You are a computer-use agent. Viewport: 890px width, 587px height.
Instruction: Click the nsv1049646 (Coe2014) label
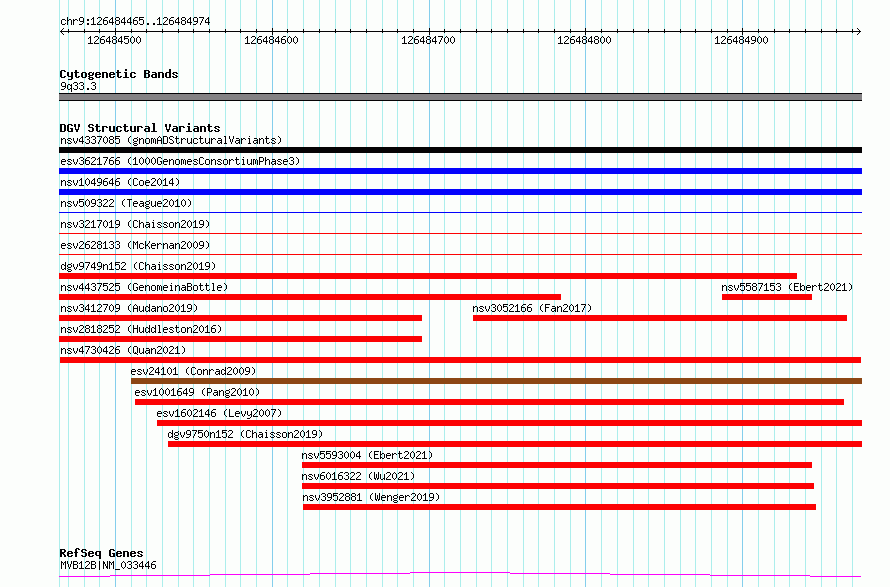click(120, 182)
